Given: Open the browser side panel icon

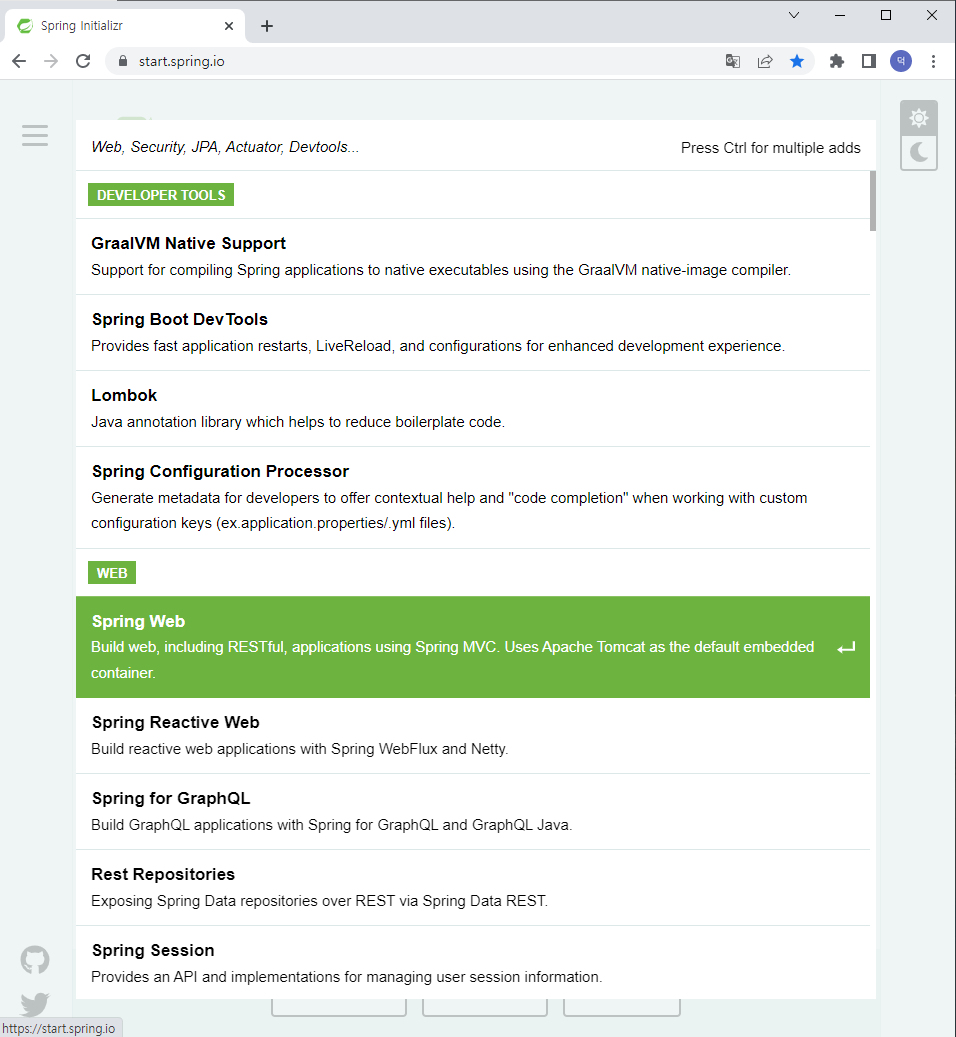Looking at the screenshot, I should [869, 62].
